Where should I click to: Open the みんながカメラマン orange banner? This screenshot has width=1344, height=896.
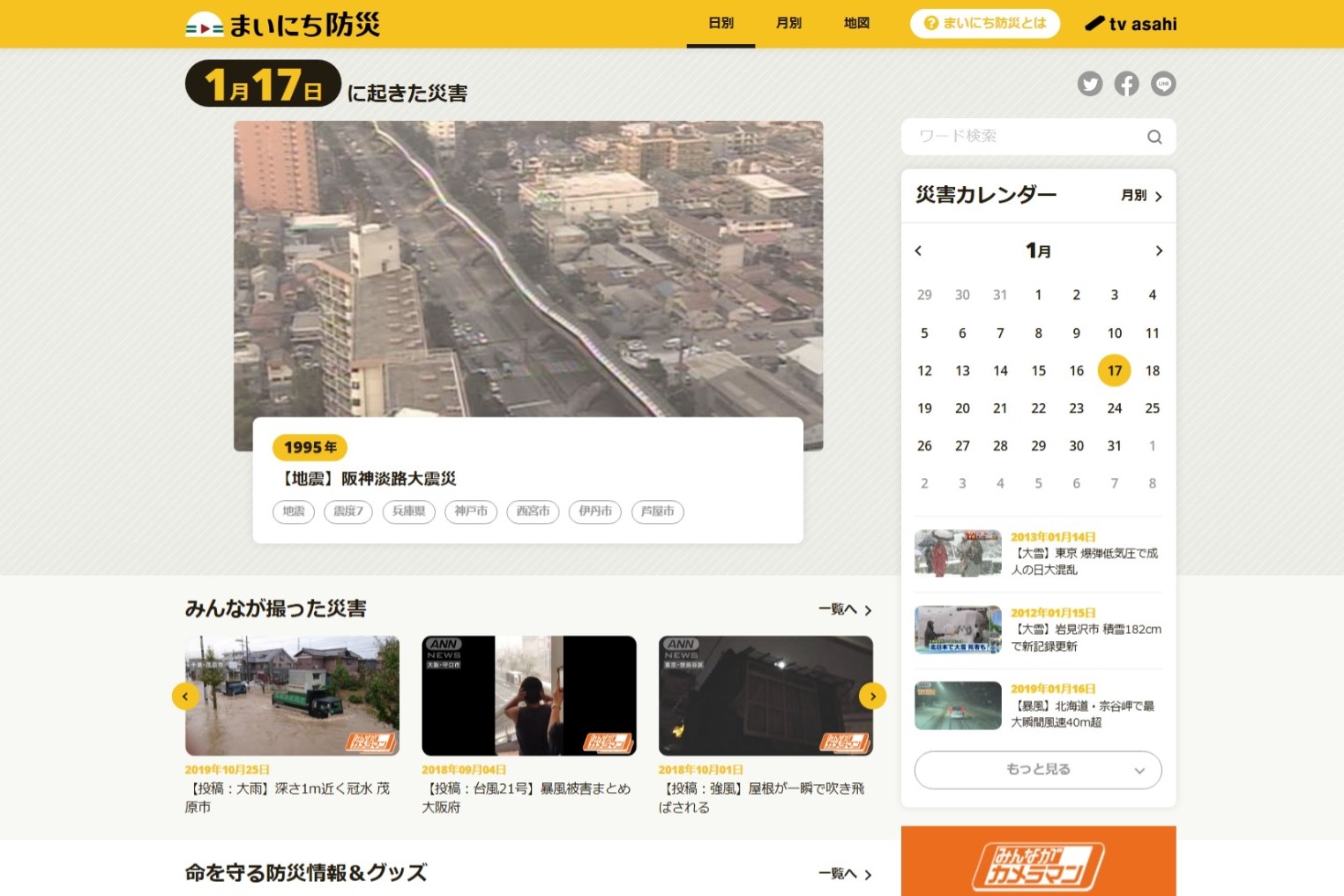pos(1038,861)
